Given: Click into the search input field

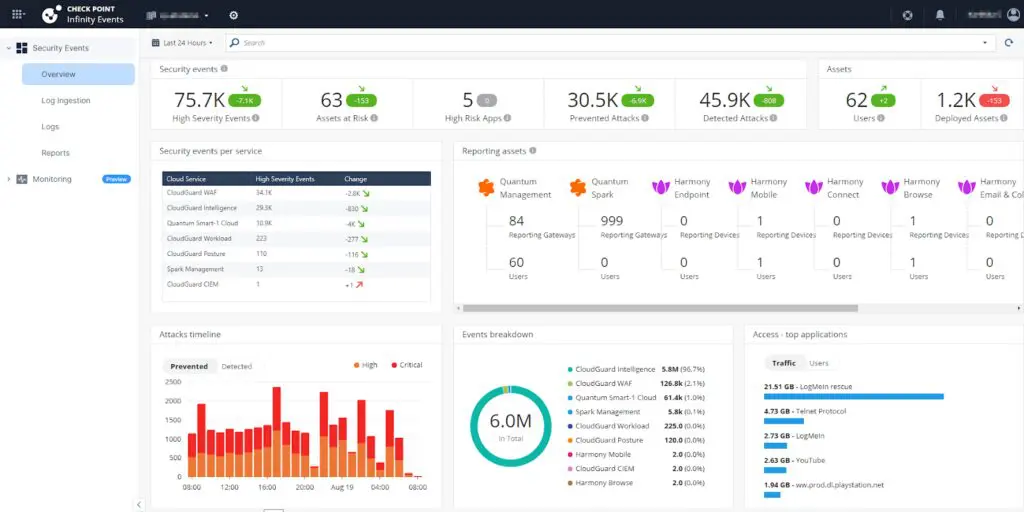Looking at the screenshot, I should pyautogui.click(x=600, y=43).
